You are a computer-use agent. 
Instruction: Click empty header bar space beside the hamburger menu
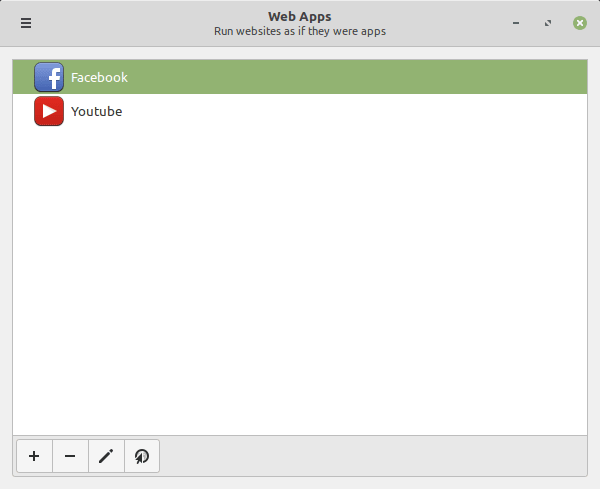[x=120, y=23]
